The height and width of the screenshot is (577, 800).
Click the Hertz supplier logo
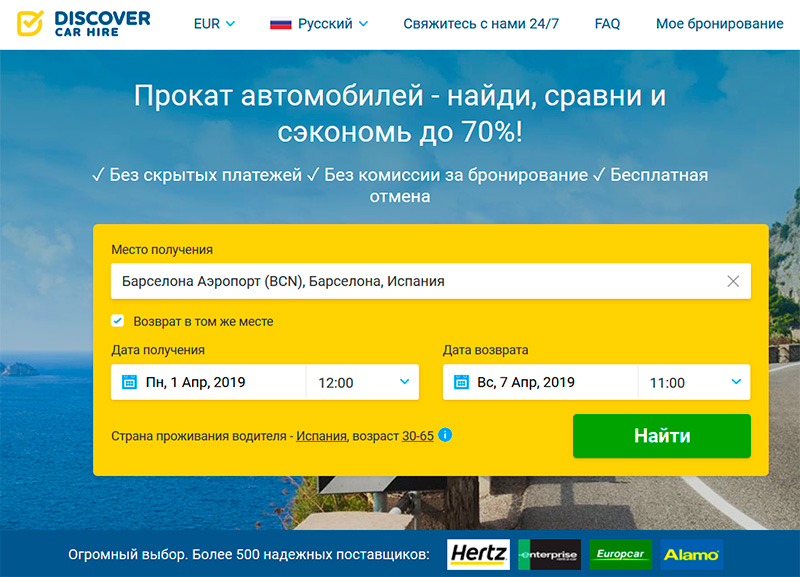pyautogui.click(x=478, y=554)
